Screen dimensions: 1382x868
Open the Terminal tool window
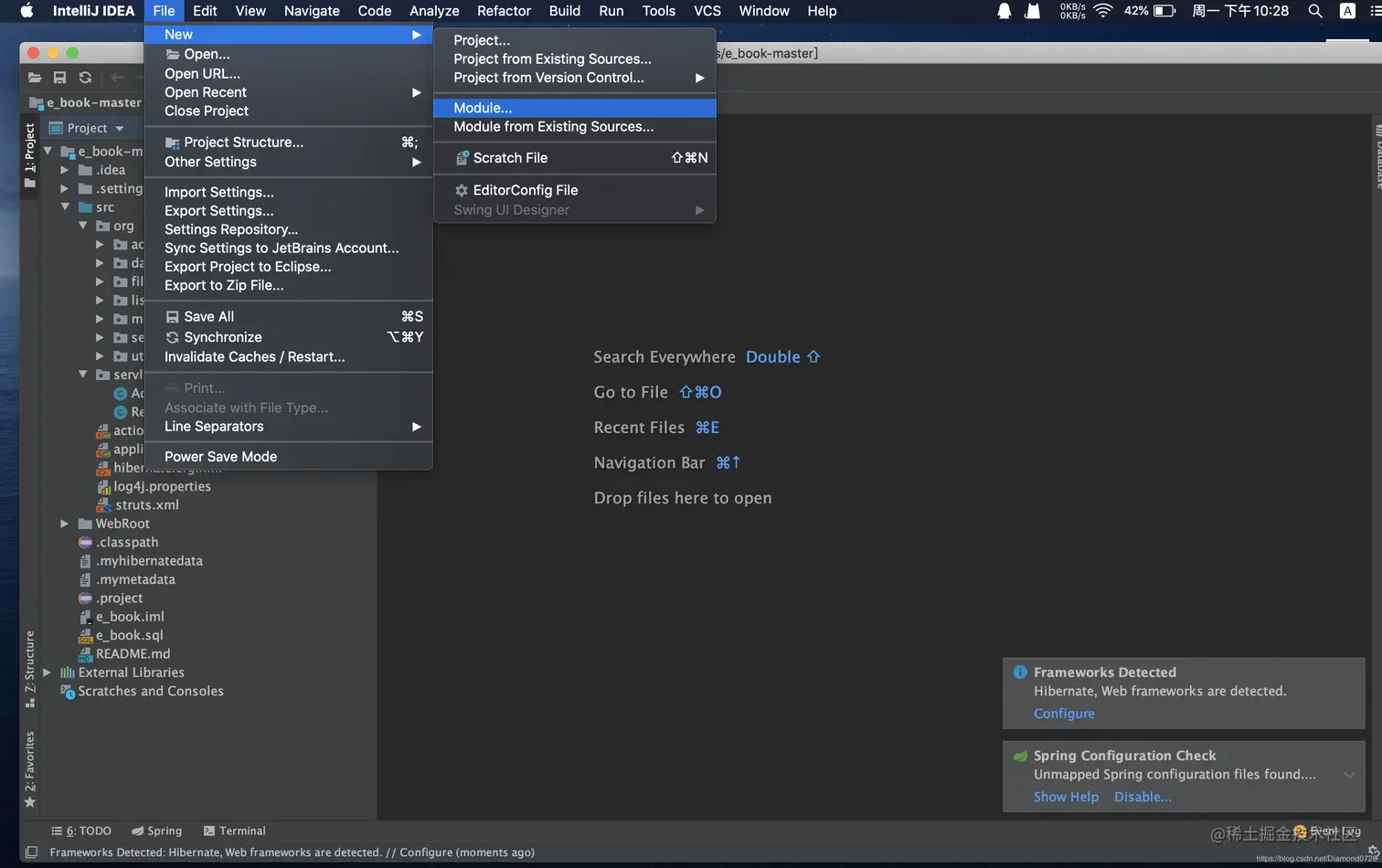point(234,831)
